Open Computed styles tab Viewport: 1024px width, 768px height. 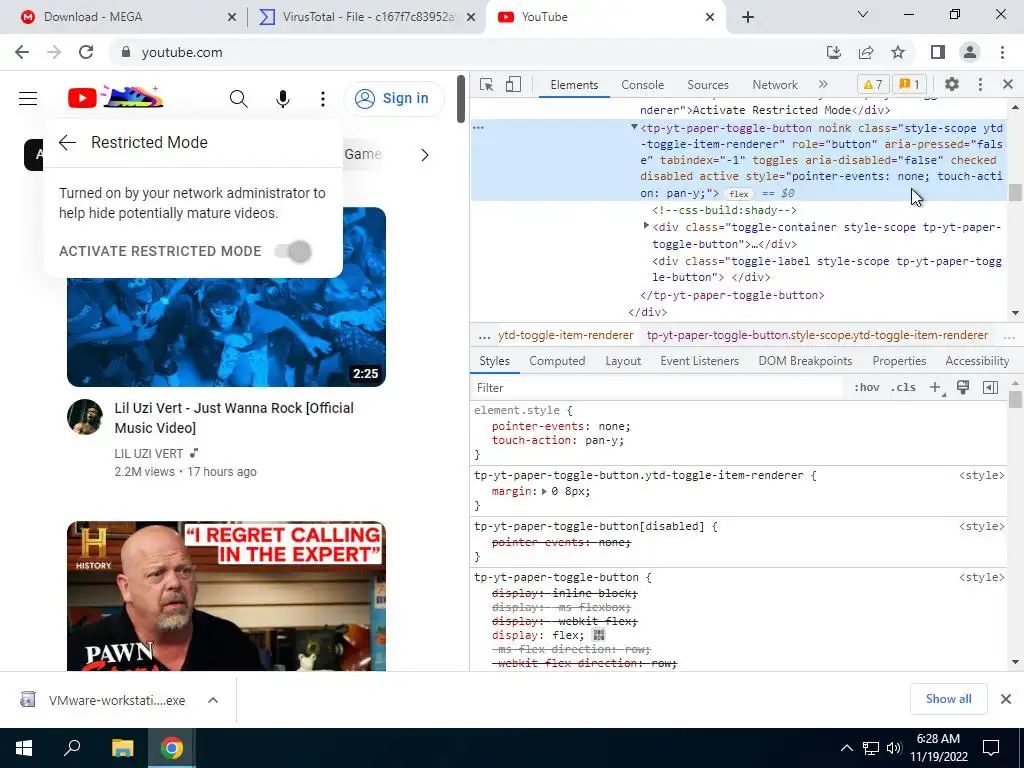(x=557, y=361)
